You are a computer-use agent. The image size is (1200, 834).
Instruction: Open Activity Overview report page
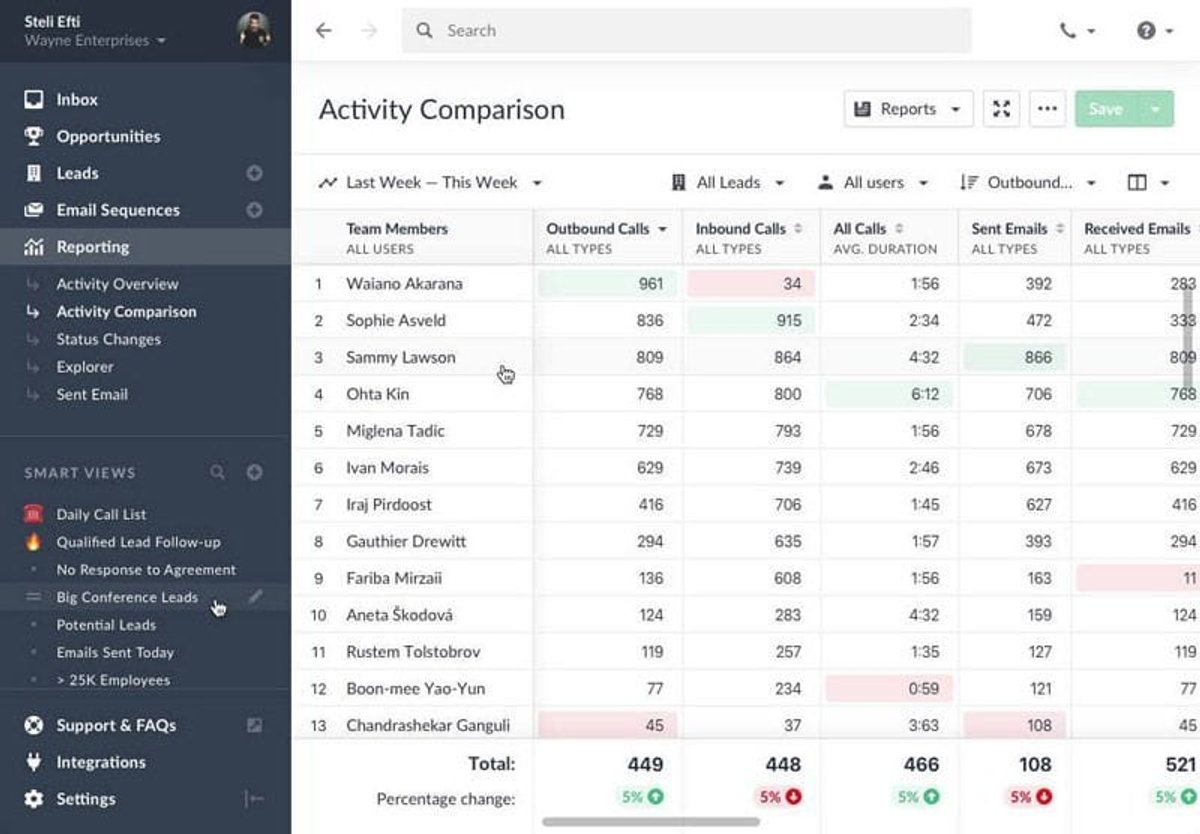pyautogui.click(x=117, y=284)
